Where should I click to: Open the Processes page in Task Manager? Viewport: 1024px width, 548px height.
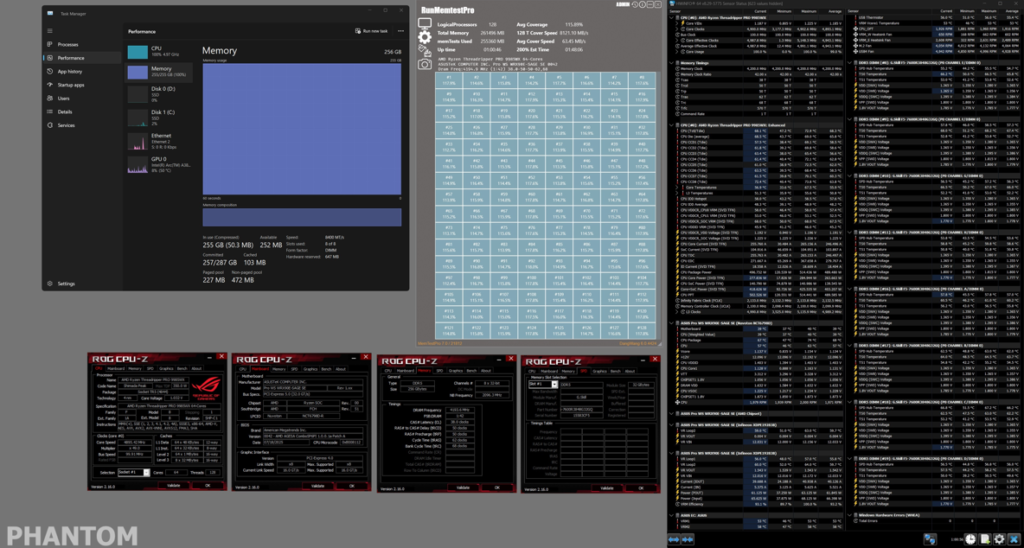click(x=68, y=45)
